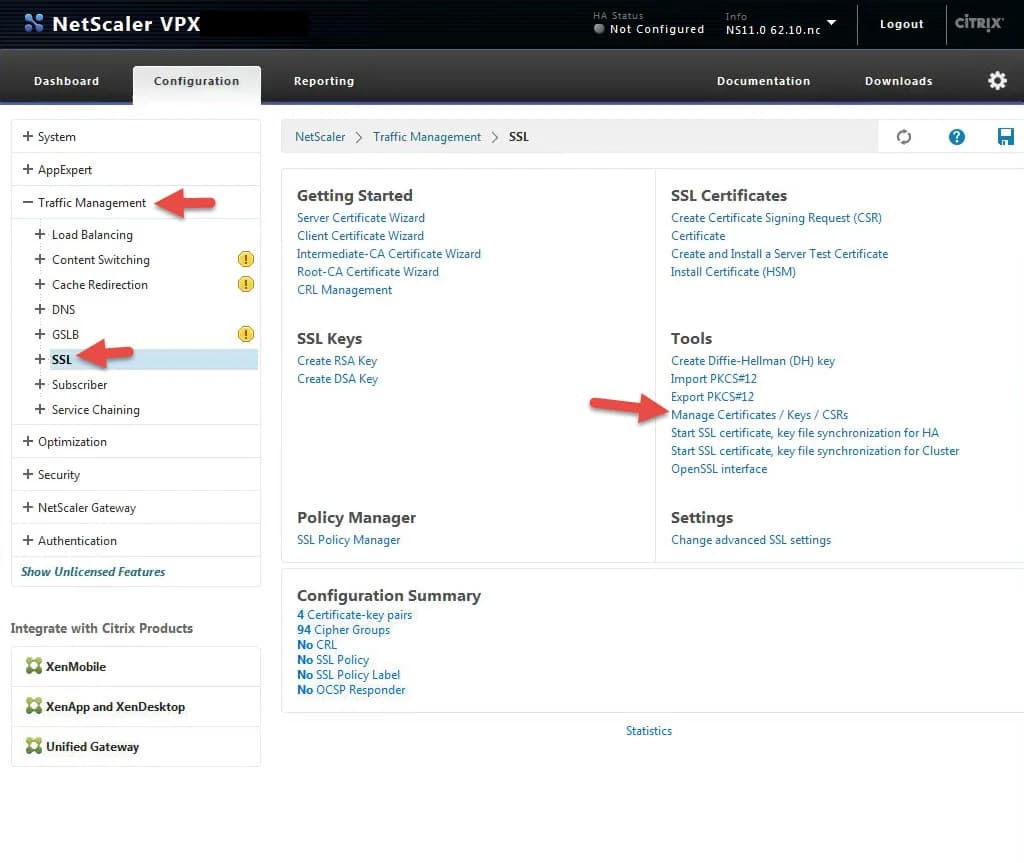This screenshot has width=1024, height=863.
Task: Click warning icon beside Cache Redirection
Action: click(x=246, y=284)
